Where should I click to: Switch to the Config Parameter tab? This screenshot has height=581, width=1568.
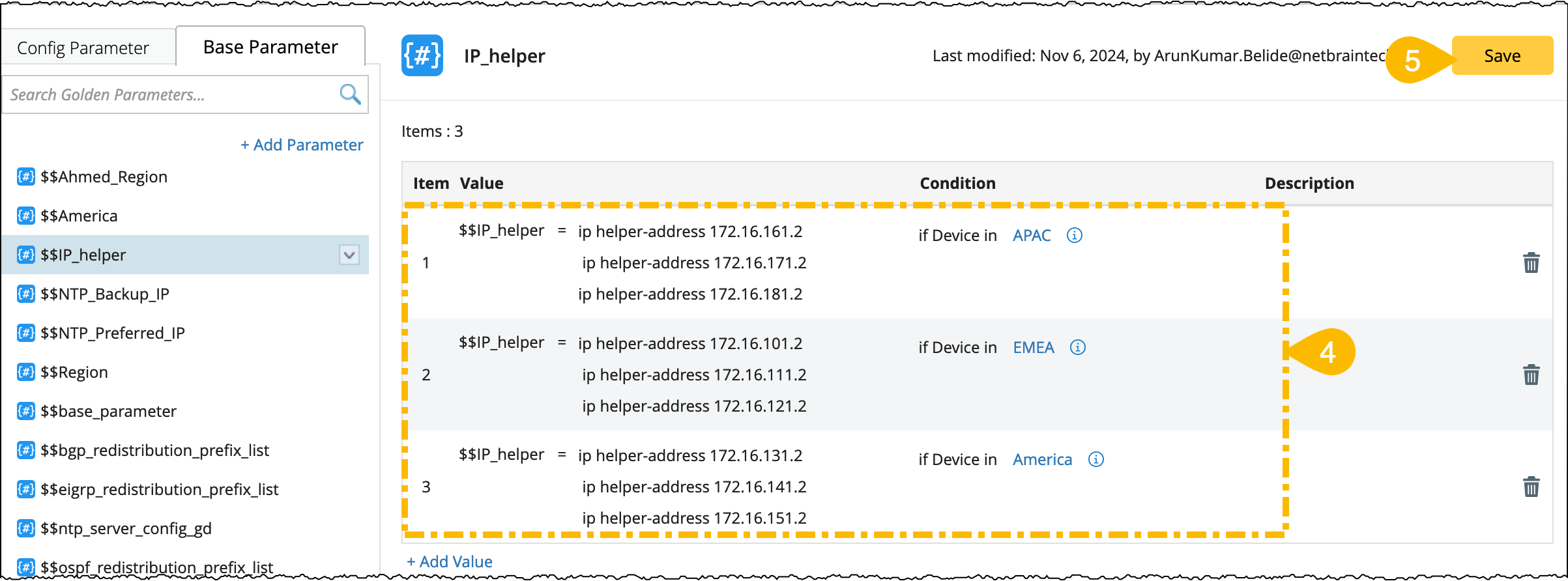coord(83,48)
